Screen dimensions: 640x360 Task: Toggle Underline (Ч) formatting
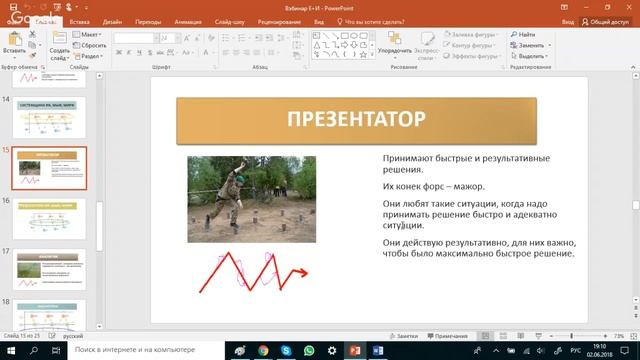(x=140, y=53)
